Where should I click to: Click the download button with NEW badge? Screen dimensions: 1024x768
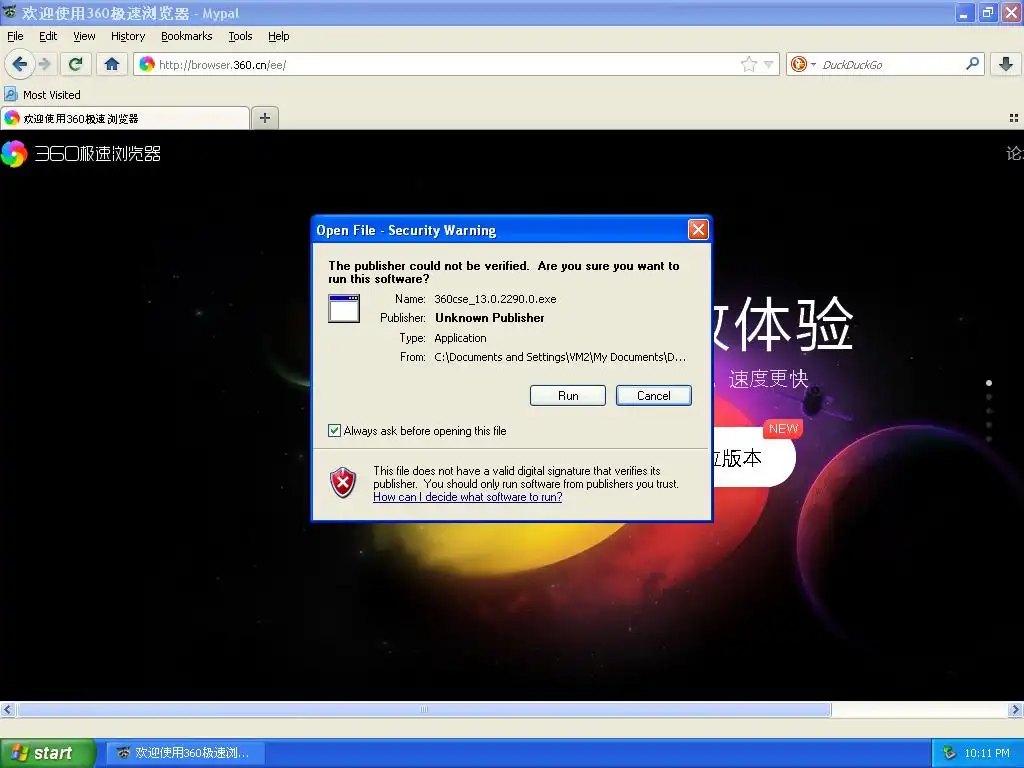click(753, 457)
